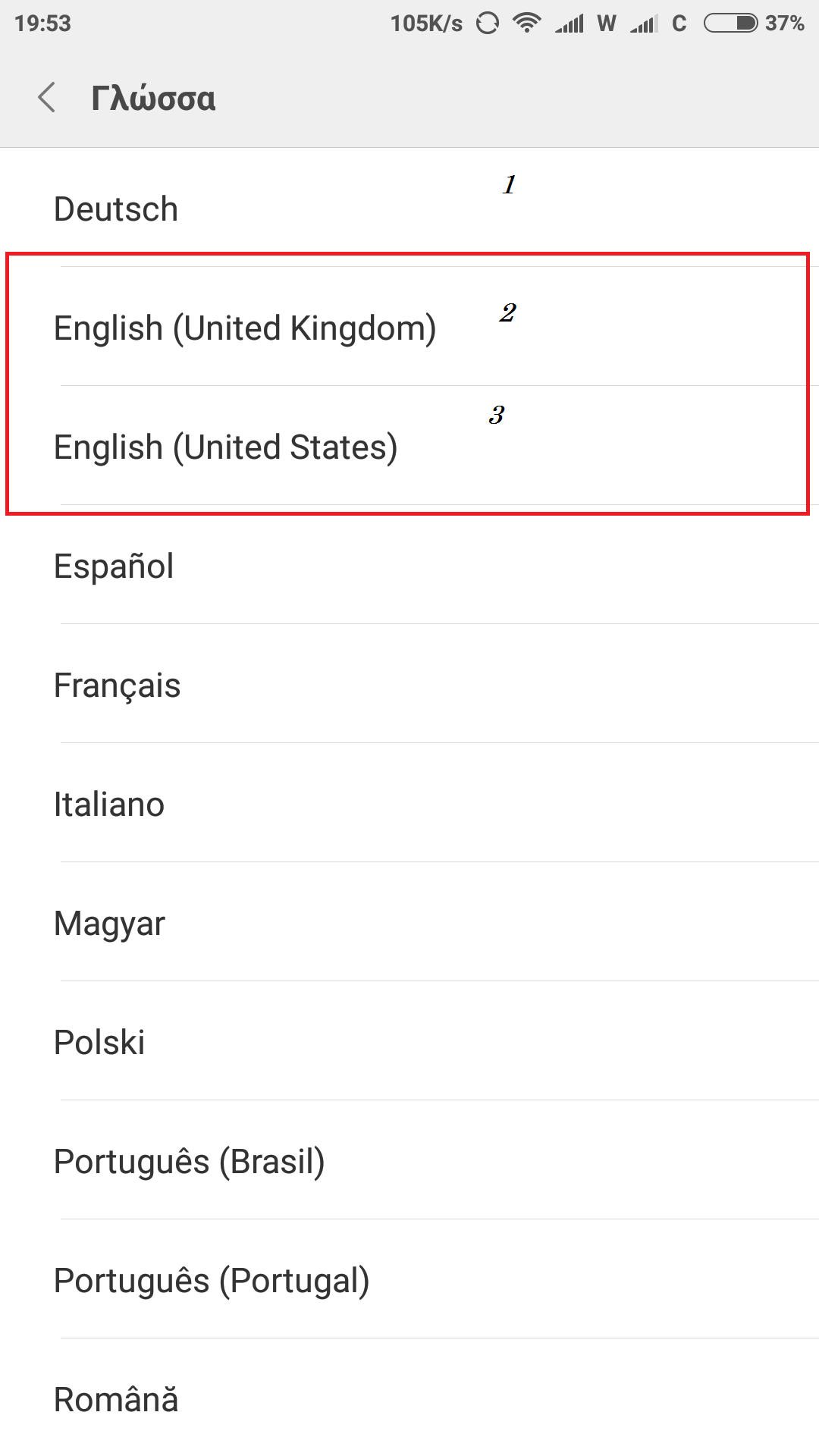Tap the clock showing 19:53
Screen dimensions: 819x1456
tap(42, 24)
